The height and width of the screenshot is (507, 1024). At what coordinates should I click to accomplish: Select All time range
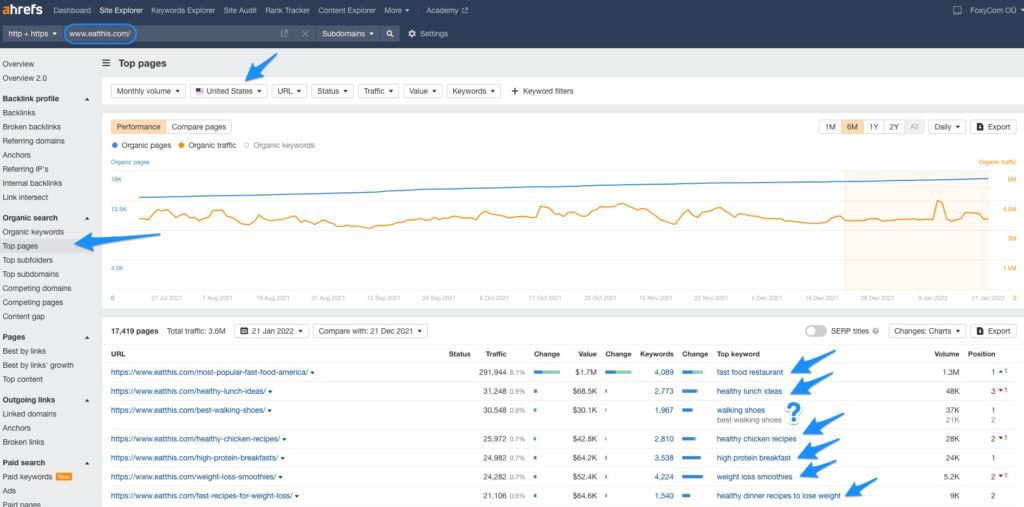tap(914, 127)
